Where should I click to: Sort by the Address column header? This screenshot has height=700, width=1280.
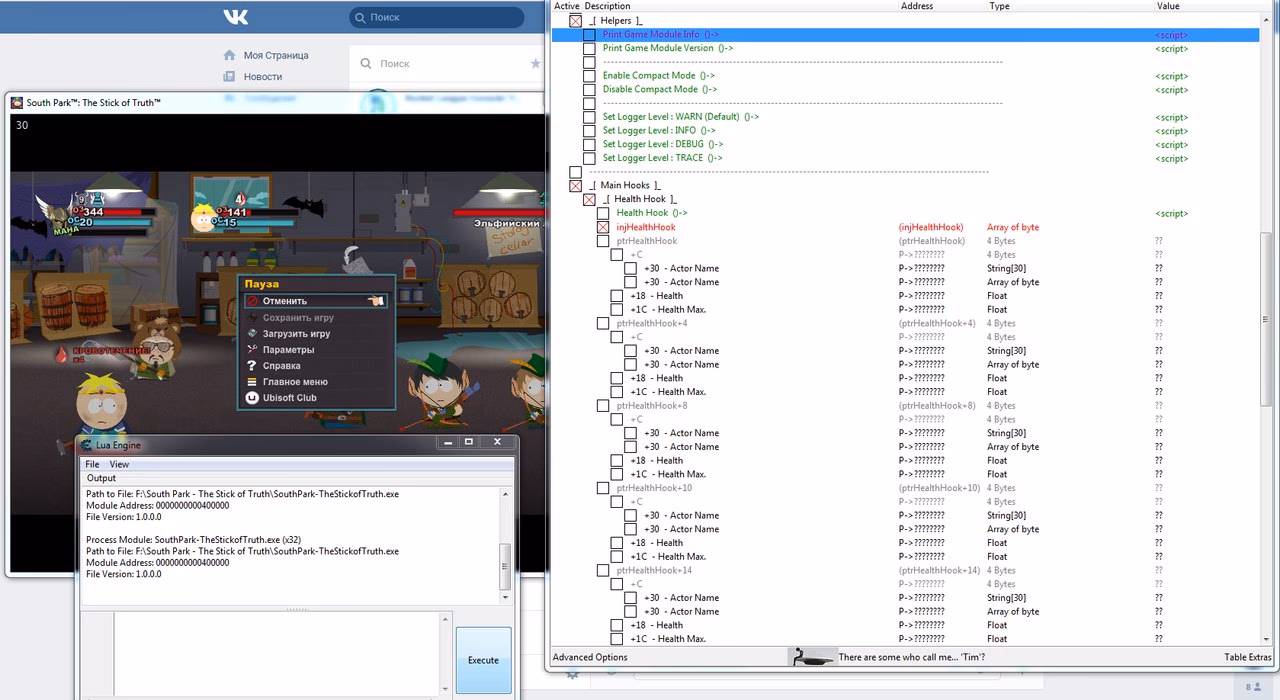(x=917, y=6)
